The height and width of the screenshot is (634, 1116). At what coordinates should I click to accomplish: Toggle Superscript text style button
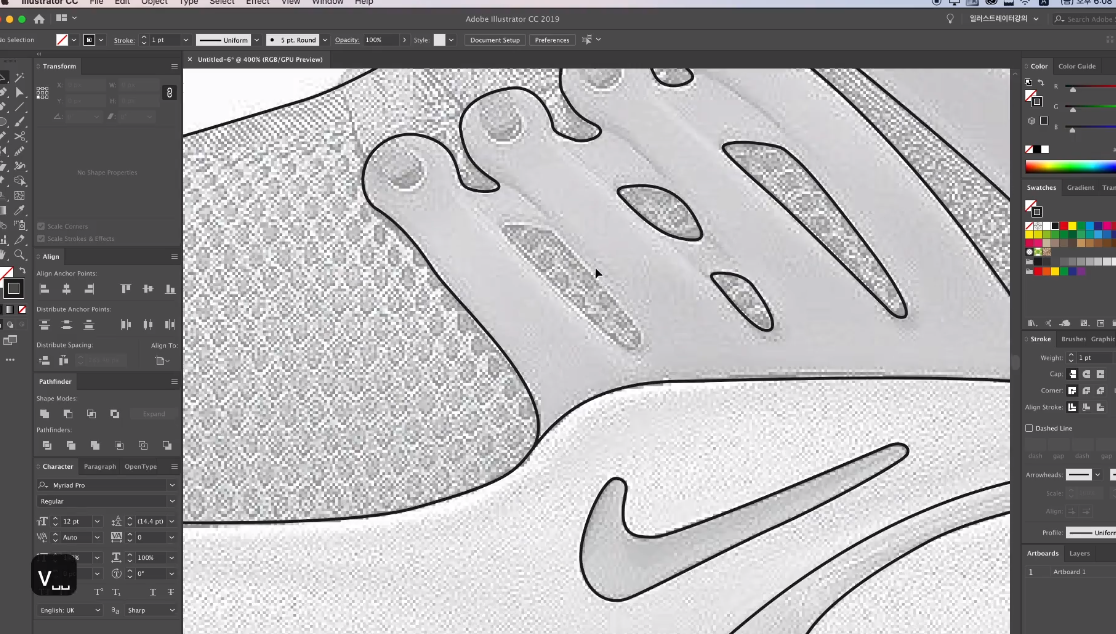[x=99, y=592]
